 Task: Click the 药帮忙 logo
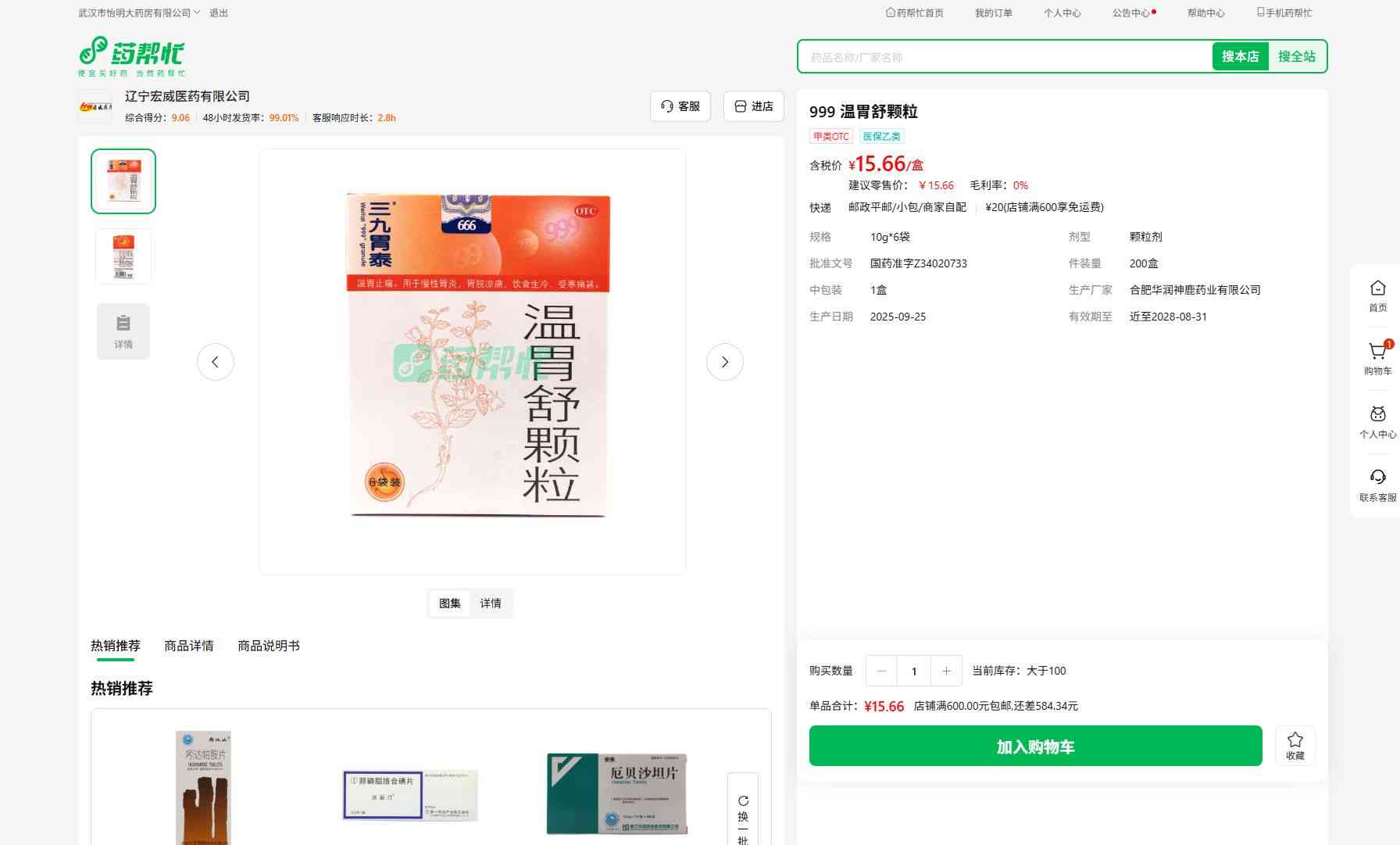pos(131,55)
